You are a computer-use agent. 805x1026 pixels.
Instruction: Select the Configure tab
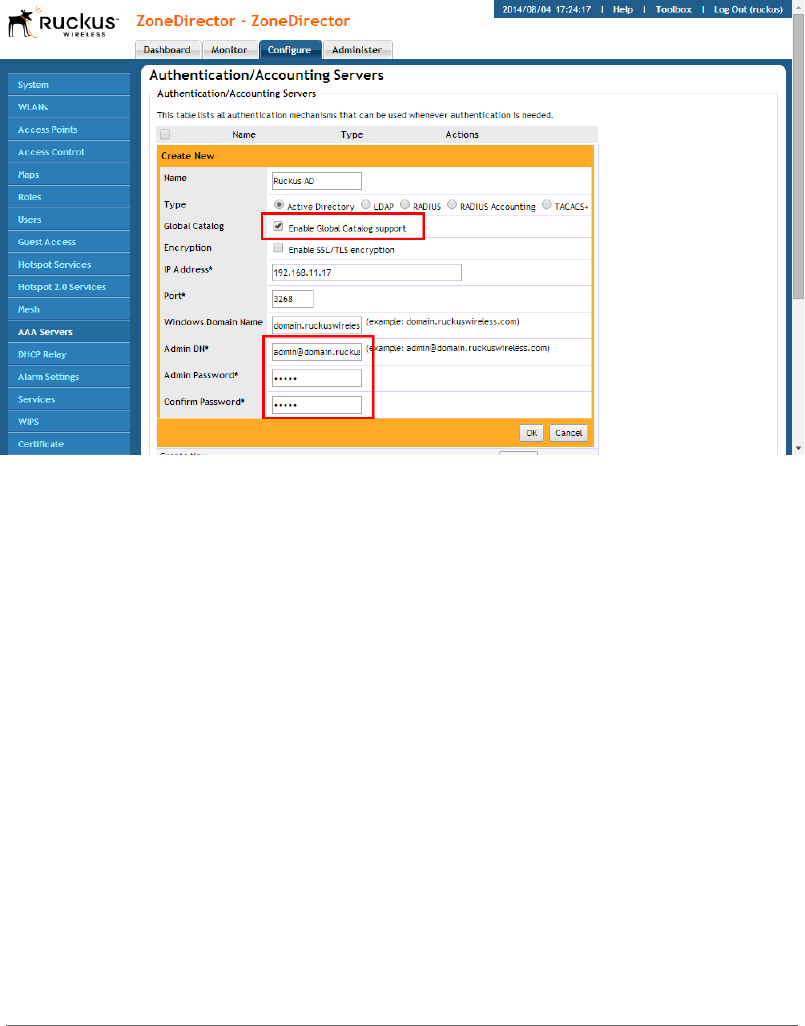tap(290, 50)
